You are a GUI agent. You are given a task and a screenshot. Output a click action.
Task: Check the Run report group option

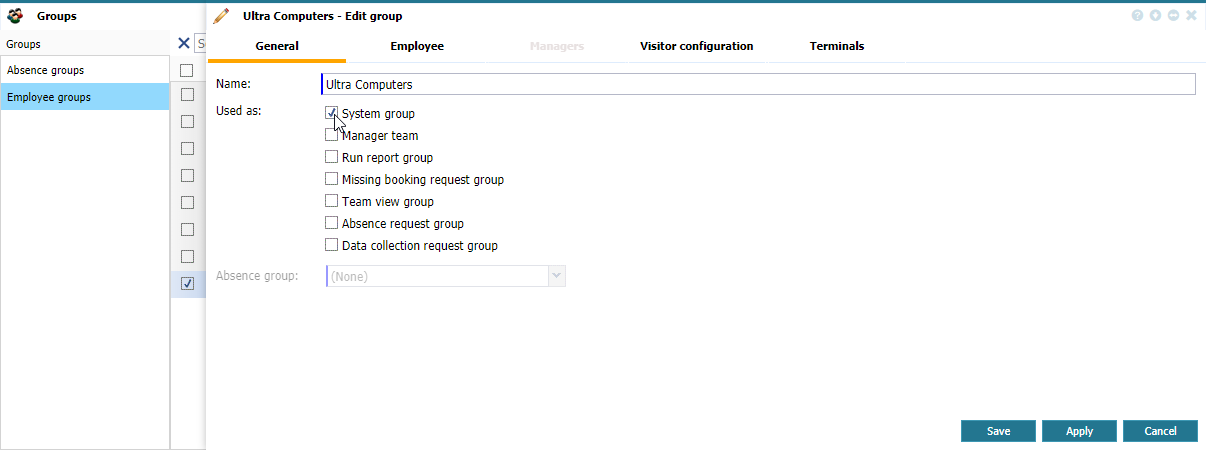[331, 158]
